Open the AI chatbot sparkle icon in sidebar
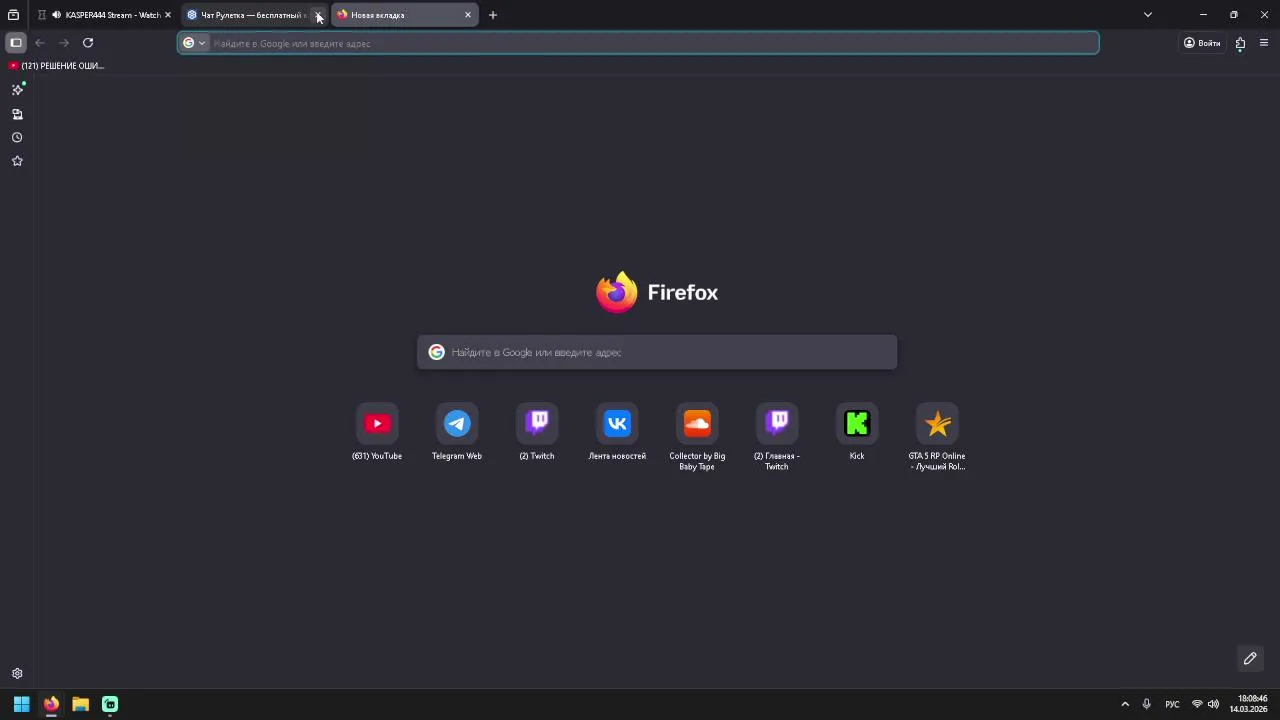The height and width of the screenshot is (720, 1280). (x=17, y=90)
